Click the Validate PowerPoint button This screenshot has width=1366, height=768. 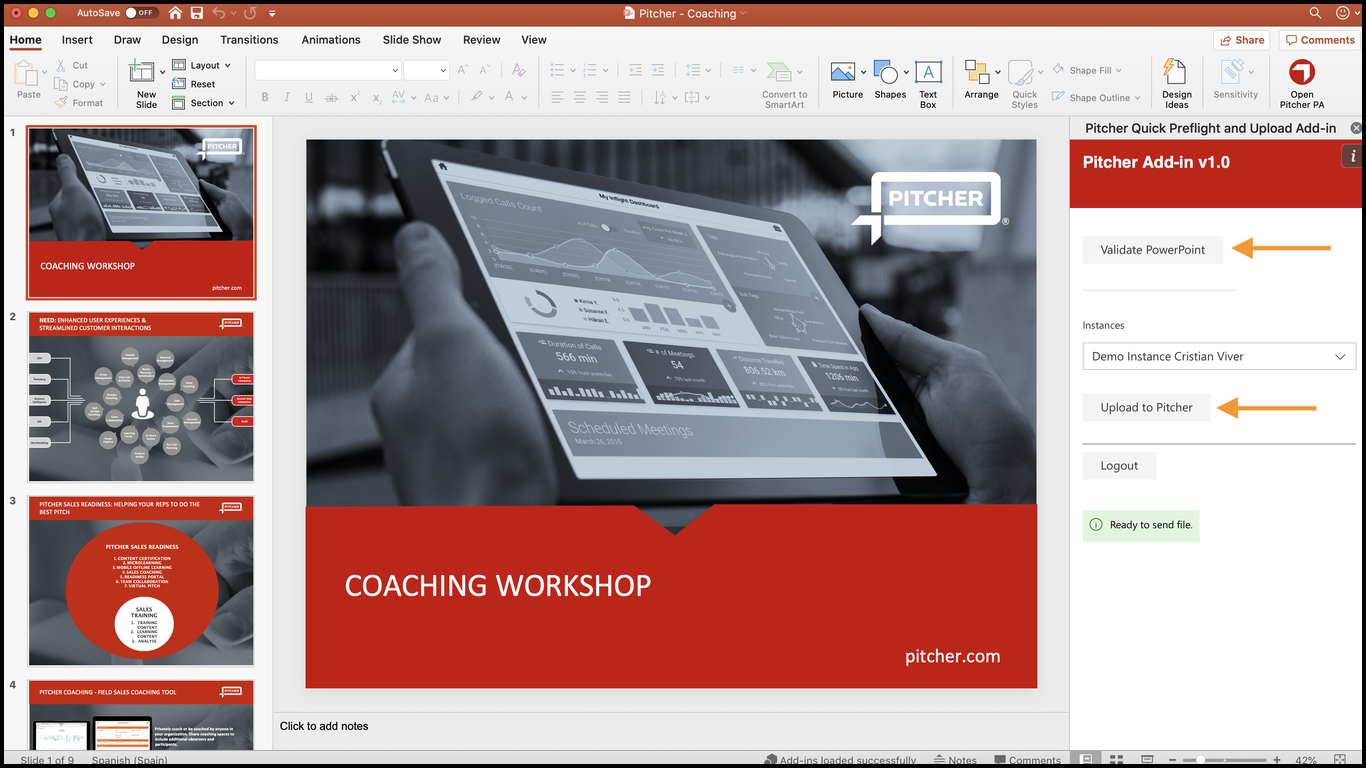1152,250
